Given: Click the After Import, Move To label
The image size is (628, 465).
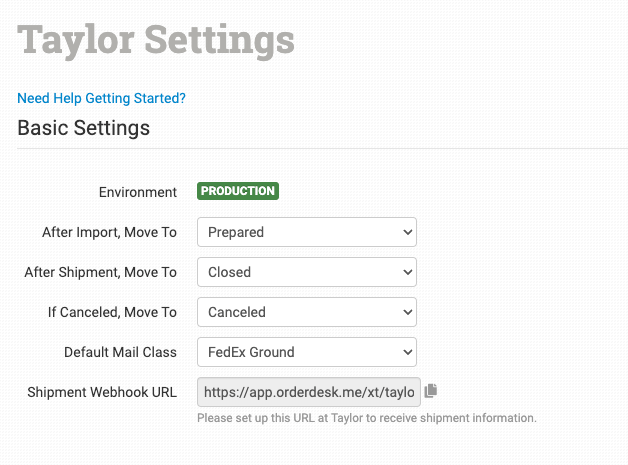Looking at the screenshot, I should [x=109, y=232].
